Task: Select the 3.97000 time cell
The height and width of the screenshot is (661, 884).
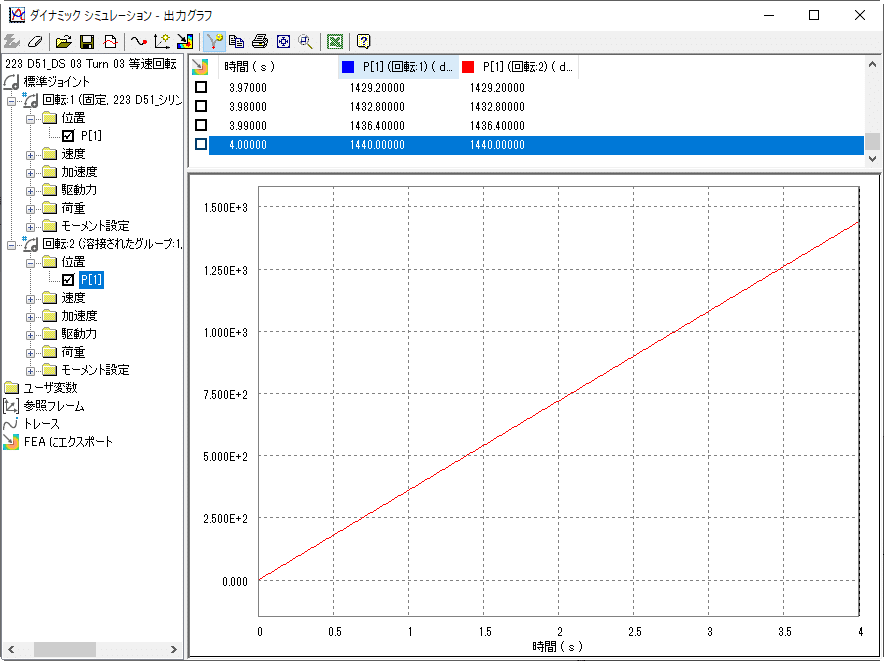Action: pos(248,88)
